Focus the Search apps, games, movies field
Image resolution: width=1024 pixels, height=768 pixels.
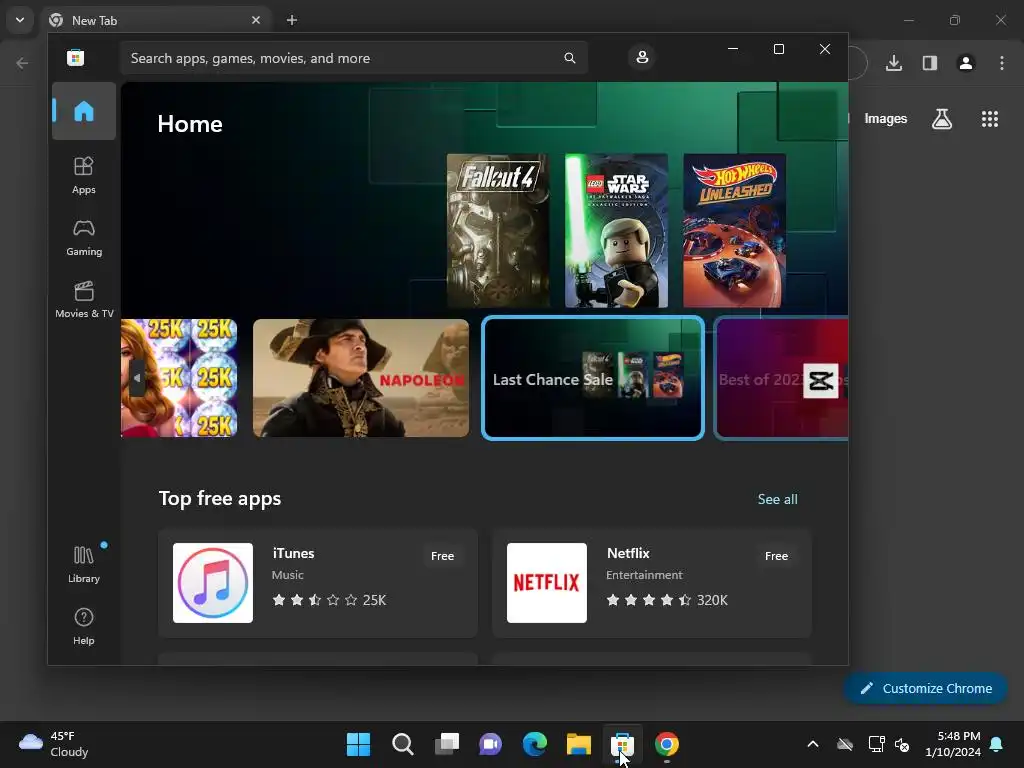tap(354, 58)
